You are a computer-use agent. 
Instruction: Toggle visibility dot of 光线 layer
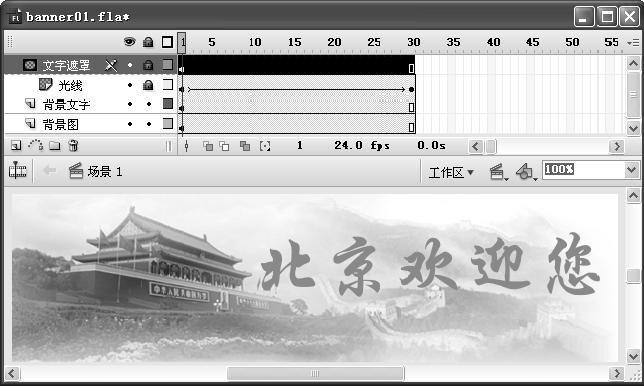(130, 85)
